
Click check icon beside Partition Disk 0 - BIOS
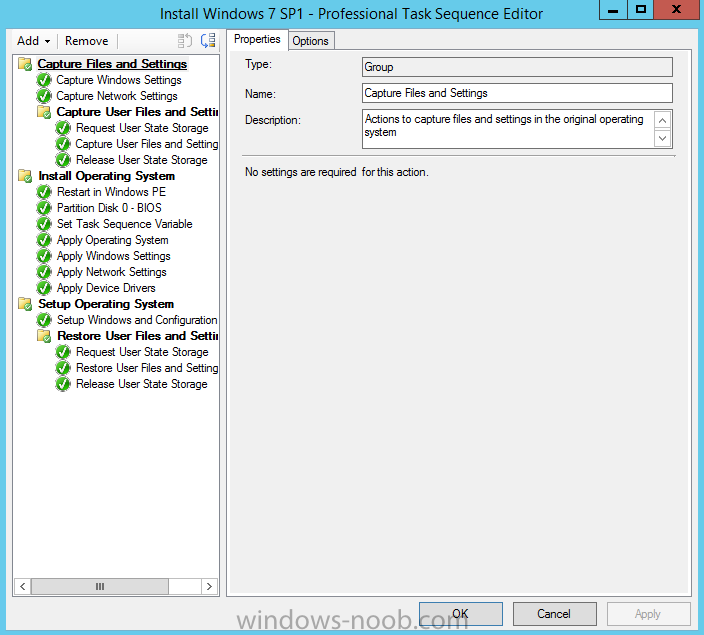point(44,208)
